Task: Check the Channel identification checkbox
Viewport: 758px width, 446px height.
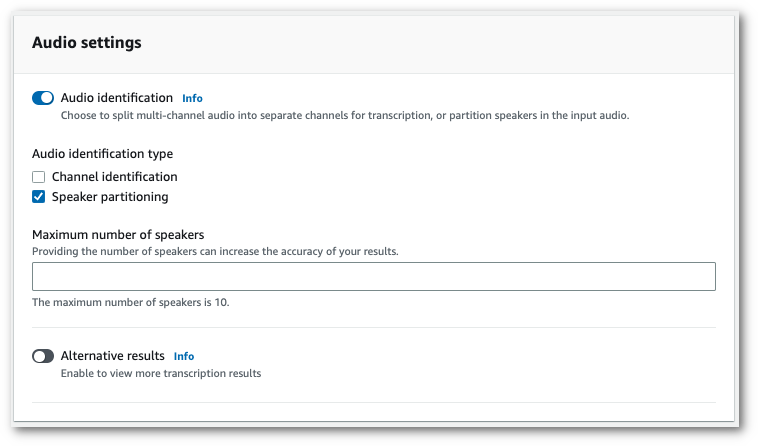Action: (39, 177)
